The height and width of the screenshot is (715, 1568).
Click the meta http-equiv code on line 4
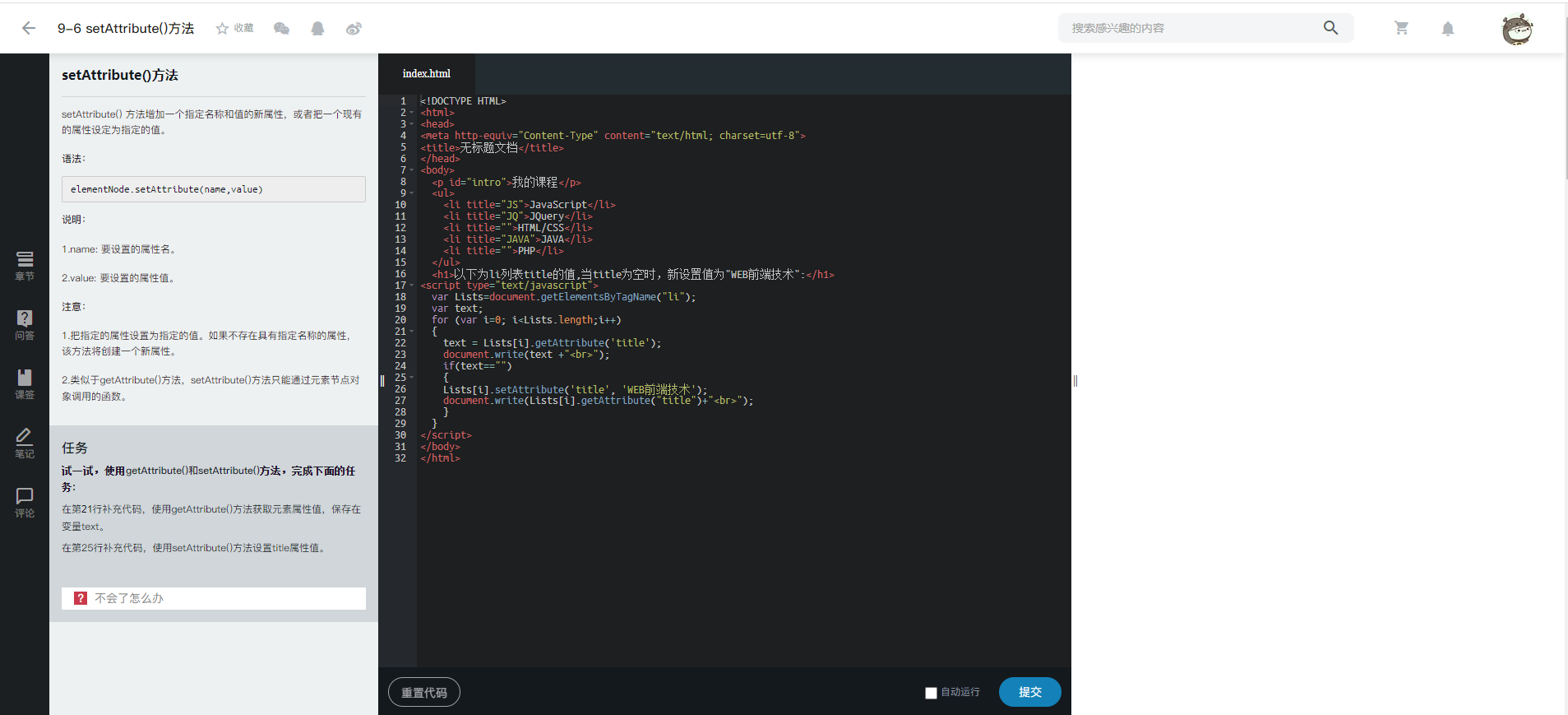(x=613, y=136)
